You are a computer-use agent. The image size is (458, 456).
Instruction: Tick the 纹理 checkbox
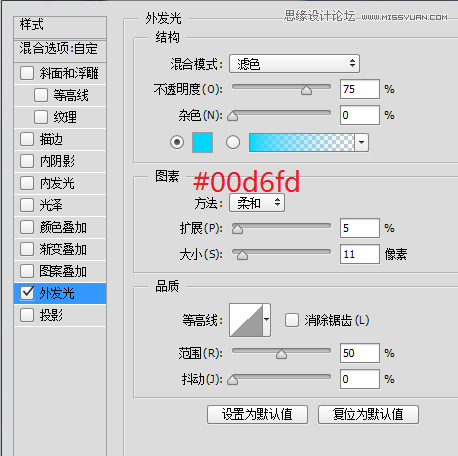pyautogui.click(x=41, y=117)
